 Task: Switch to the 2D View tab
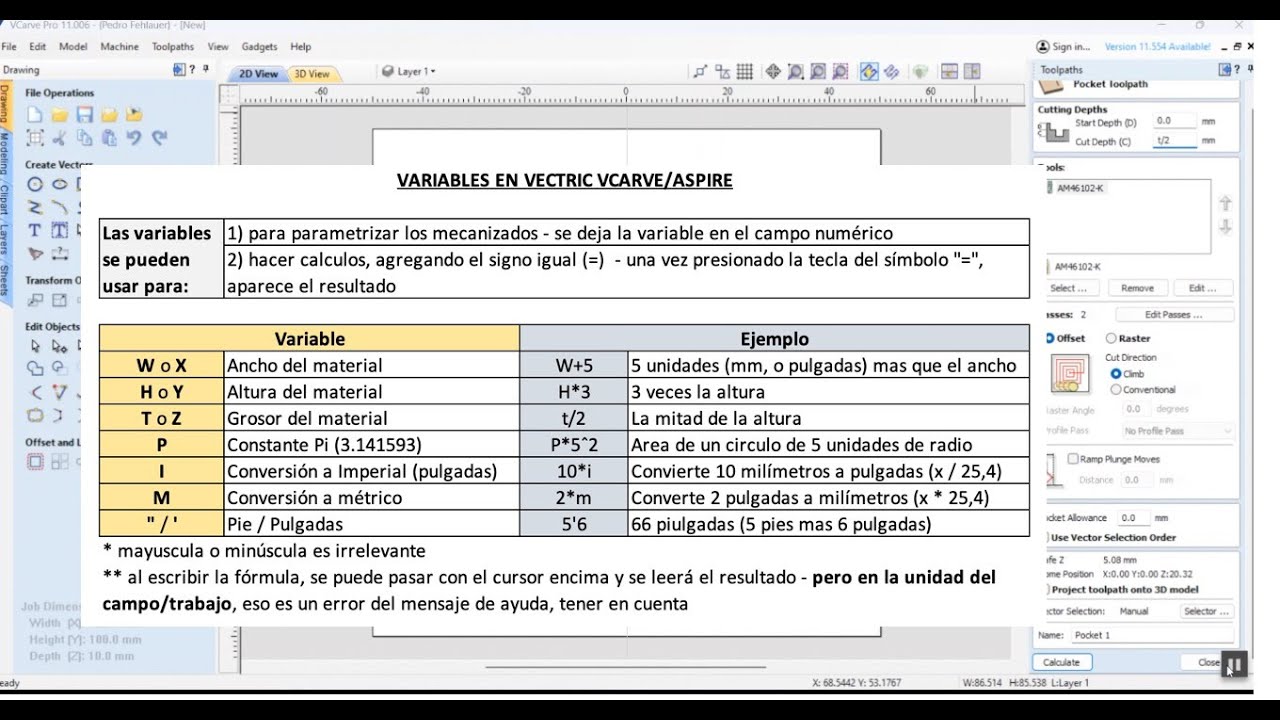coord(258,74)
